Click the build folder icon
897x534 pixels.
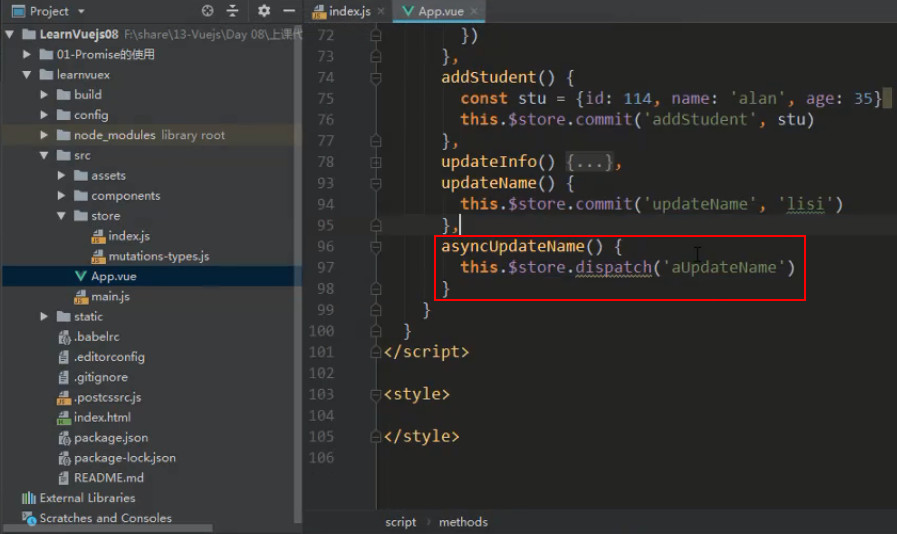63,94
